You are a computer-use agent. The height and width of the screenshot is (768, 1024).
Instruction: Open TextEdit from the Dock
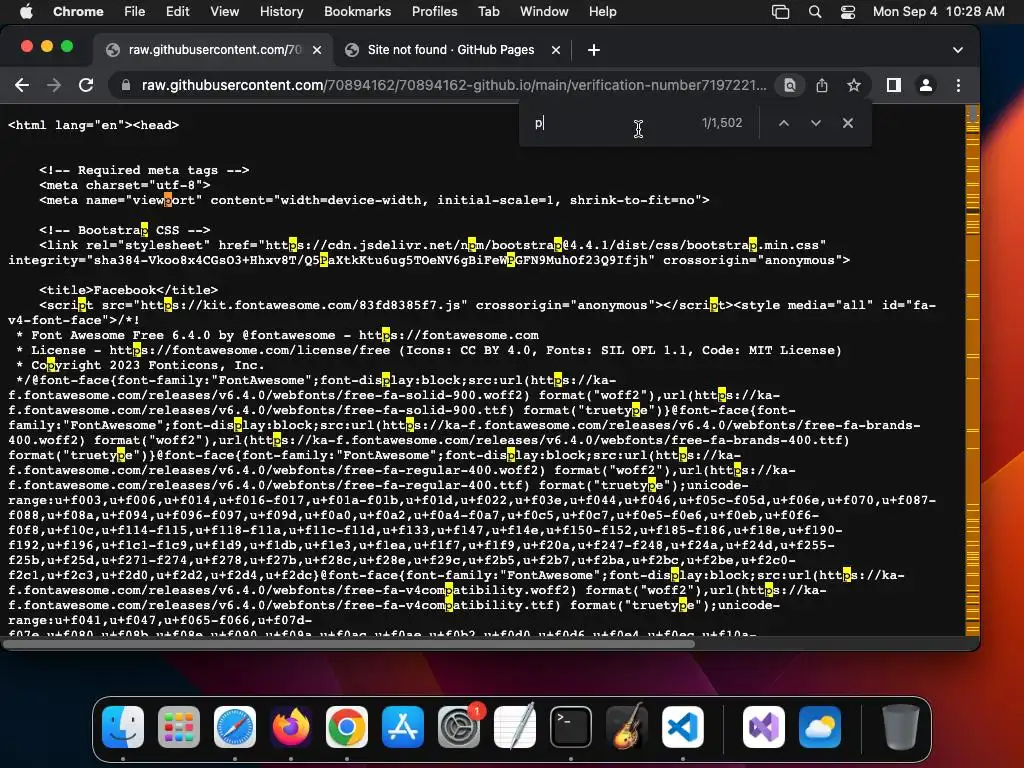[515, 727]
